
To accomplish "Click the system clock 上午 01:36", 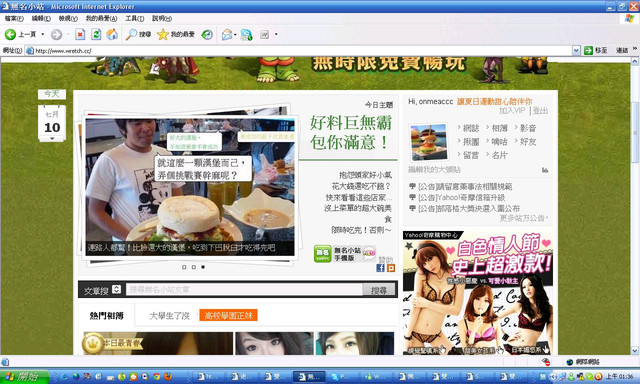I will [619, 376].
